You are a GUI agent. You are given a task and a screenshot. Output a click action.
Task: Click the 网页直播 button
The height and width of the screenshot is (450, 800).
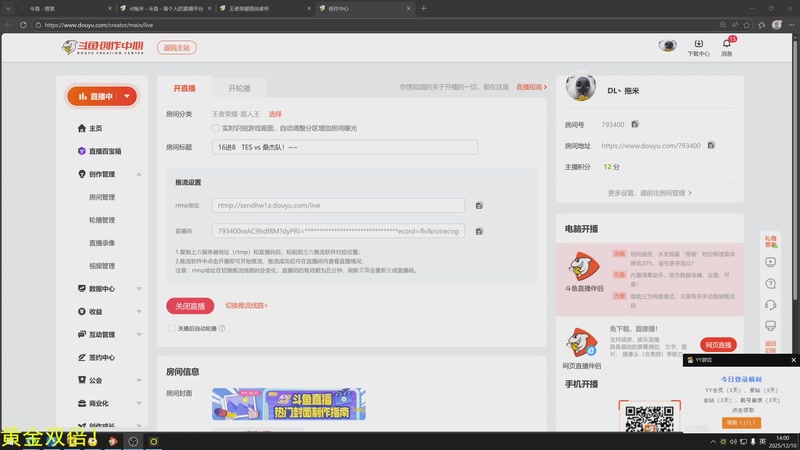pos(718,345)
